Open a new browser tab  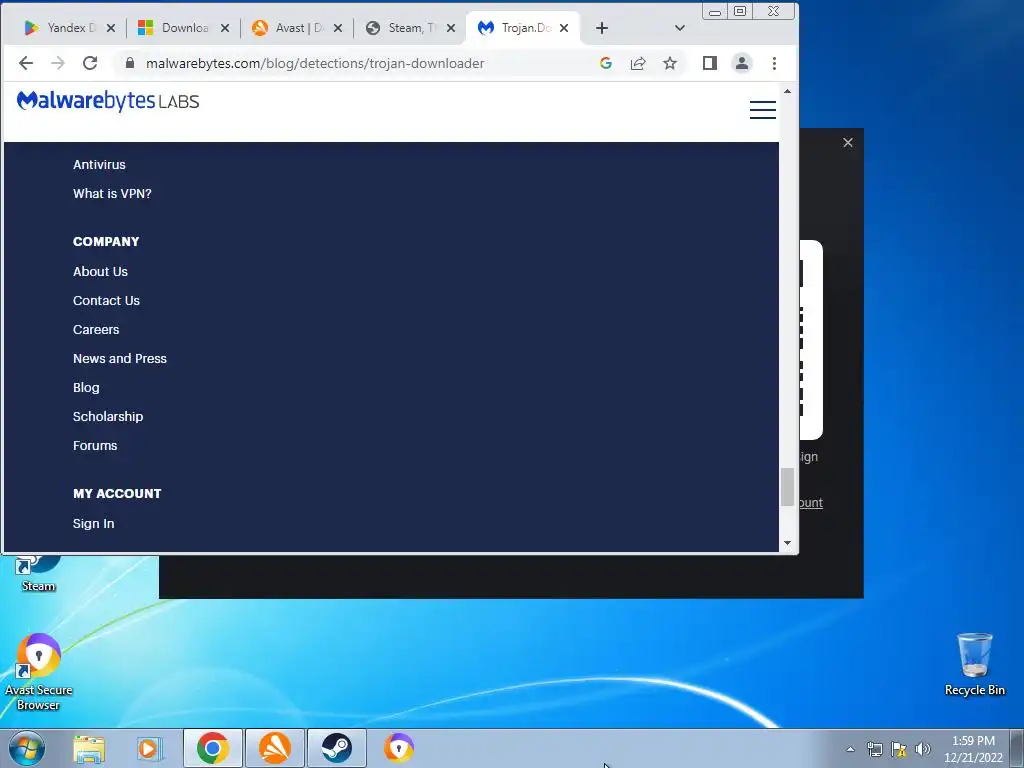(x=602, y=28)
